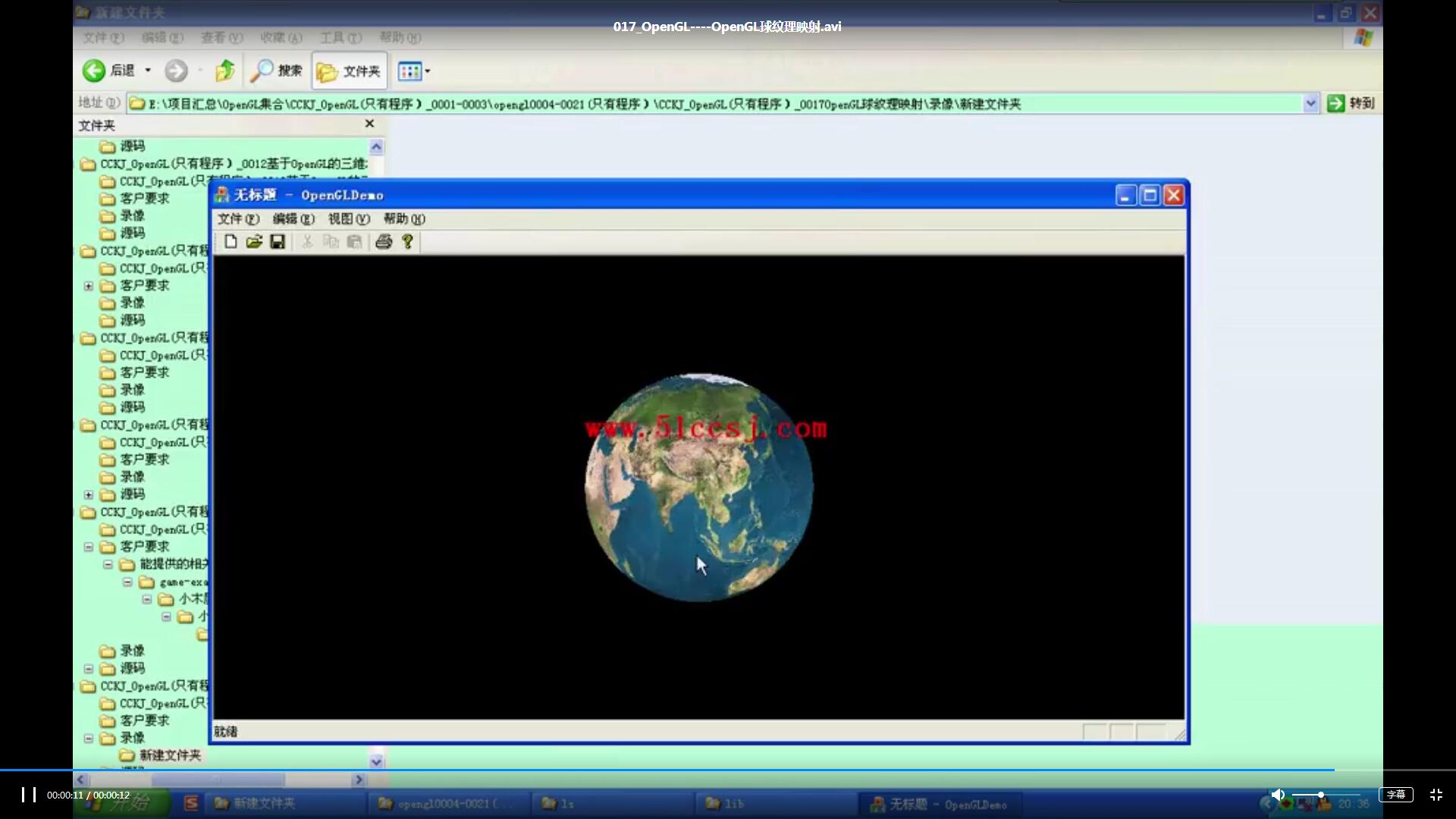Click the Copy icon in OpenGLDemo toolbar
The width and height of the screenshot is (1456, 819).
[331, 242]
